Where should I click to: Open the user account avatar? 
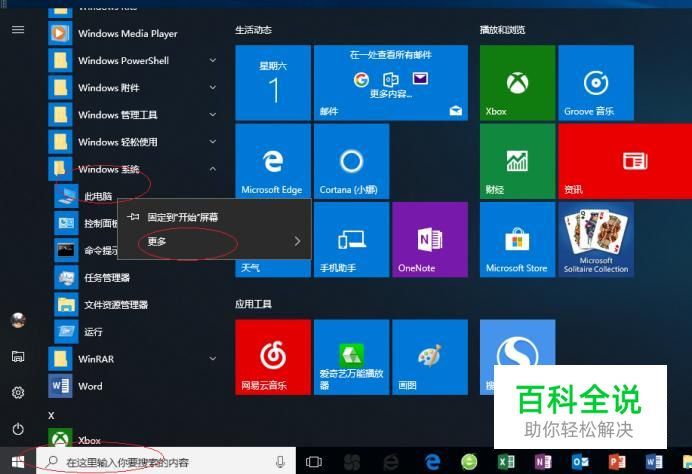[18, 320]
